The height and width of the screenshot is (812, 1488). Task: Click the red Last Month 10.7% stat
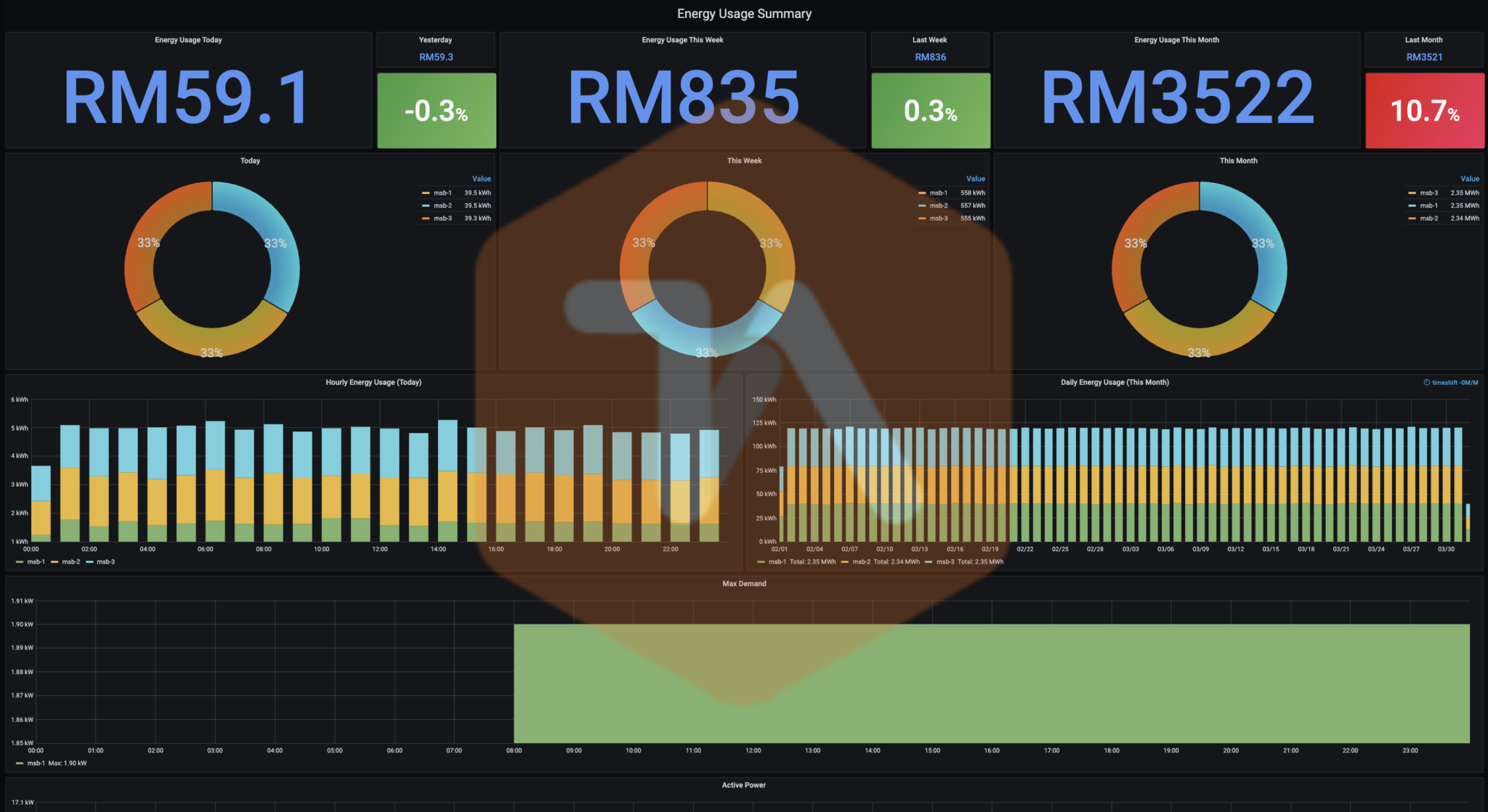1423,110
